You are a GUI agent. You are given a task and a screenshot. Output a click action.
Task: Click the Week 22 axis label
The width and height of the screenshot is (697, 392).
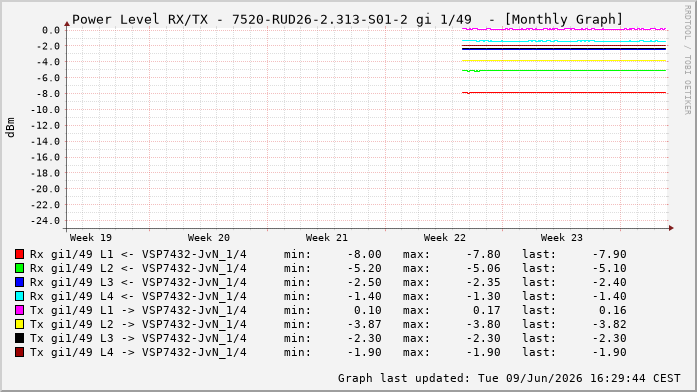pos(445,238)
